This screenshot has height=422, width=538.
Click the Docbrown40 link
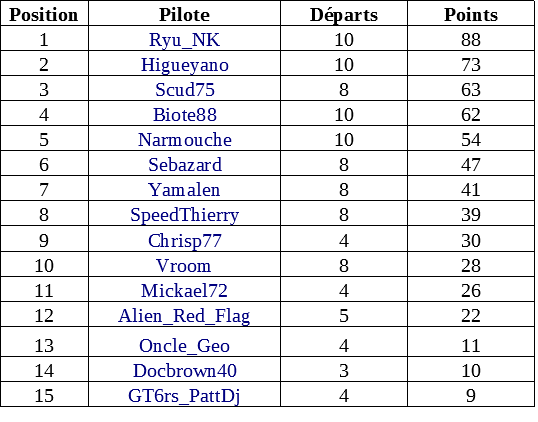tap(185, 371)
